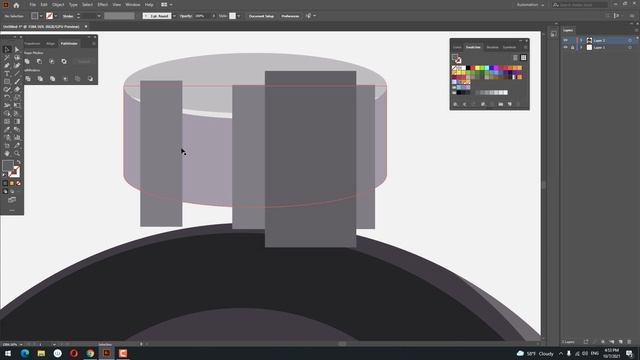Click the Preferences button
640x360 pixels.
pyautogui.click(x=290, y=16)
